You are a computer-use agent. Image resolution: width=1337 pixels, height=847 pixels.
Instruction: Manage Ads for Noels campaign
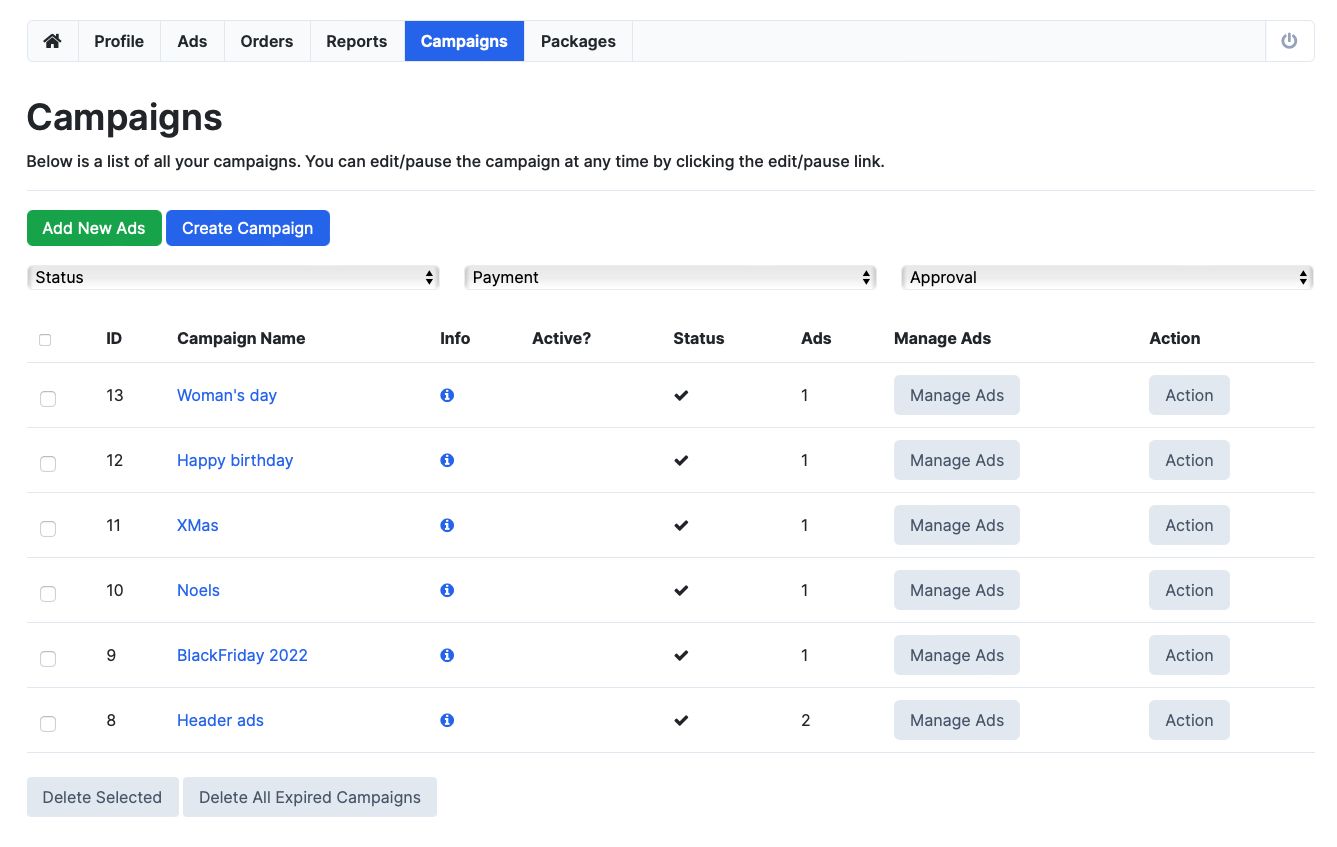(x=957, y=590)
